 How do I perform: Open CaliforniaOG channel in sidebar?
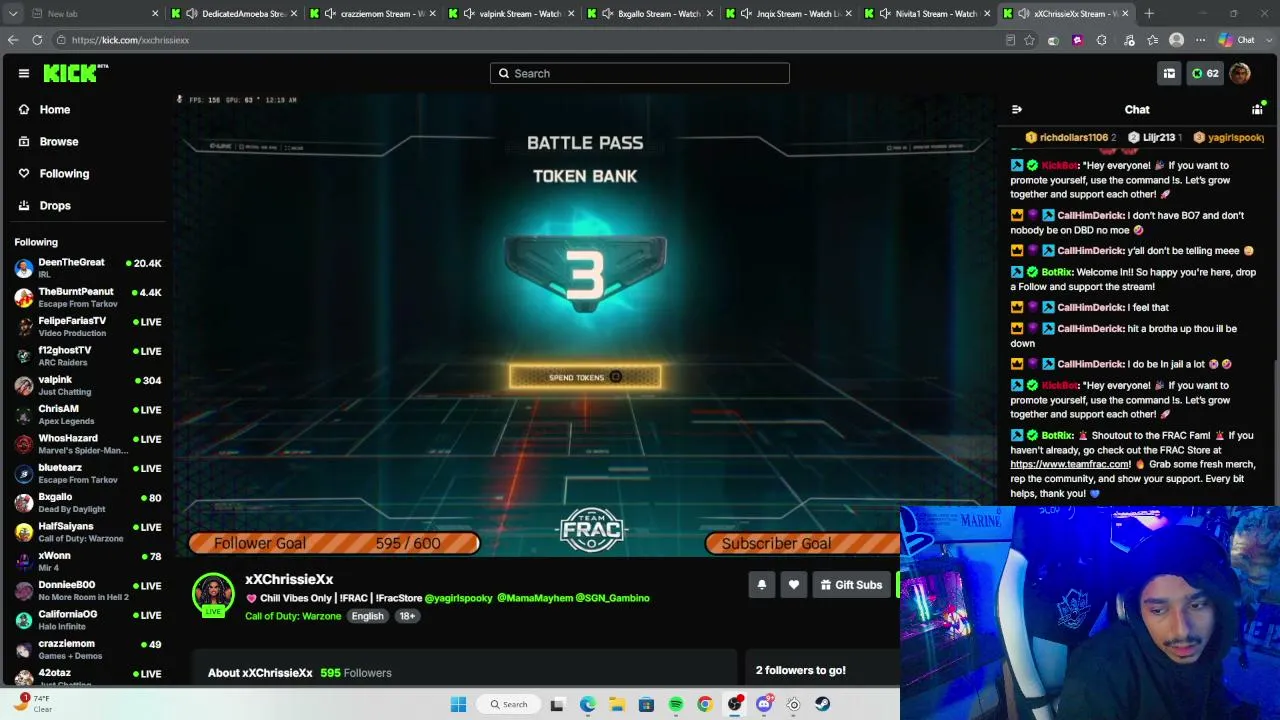point(88,620)
